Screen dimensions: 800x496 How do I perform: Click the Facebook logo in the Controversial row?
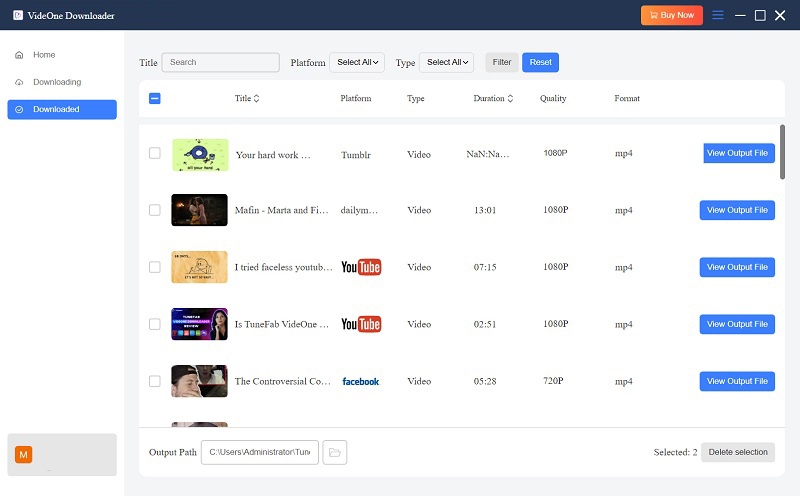point(360,381)
